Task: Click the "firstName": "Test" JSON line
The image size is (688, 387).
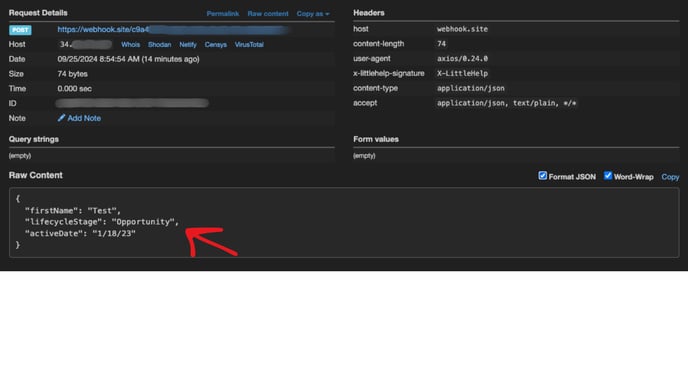Action: click(73, 211)
